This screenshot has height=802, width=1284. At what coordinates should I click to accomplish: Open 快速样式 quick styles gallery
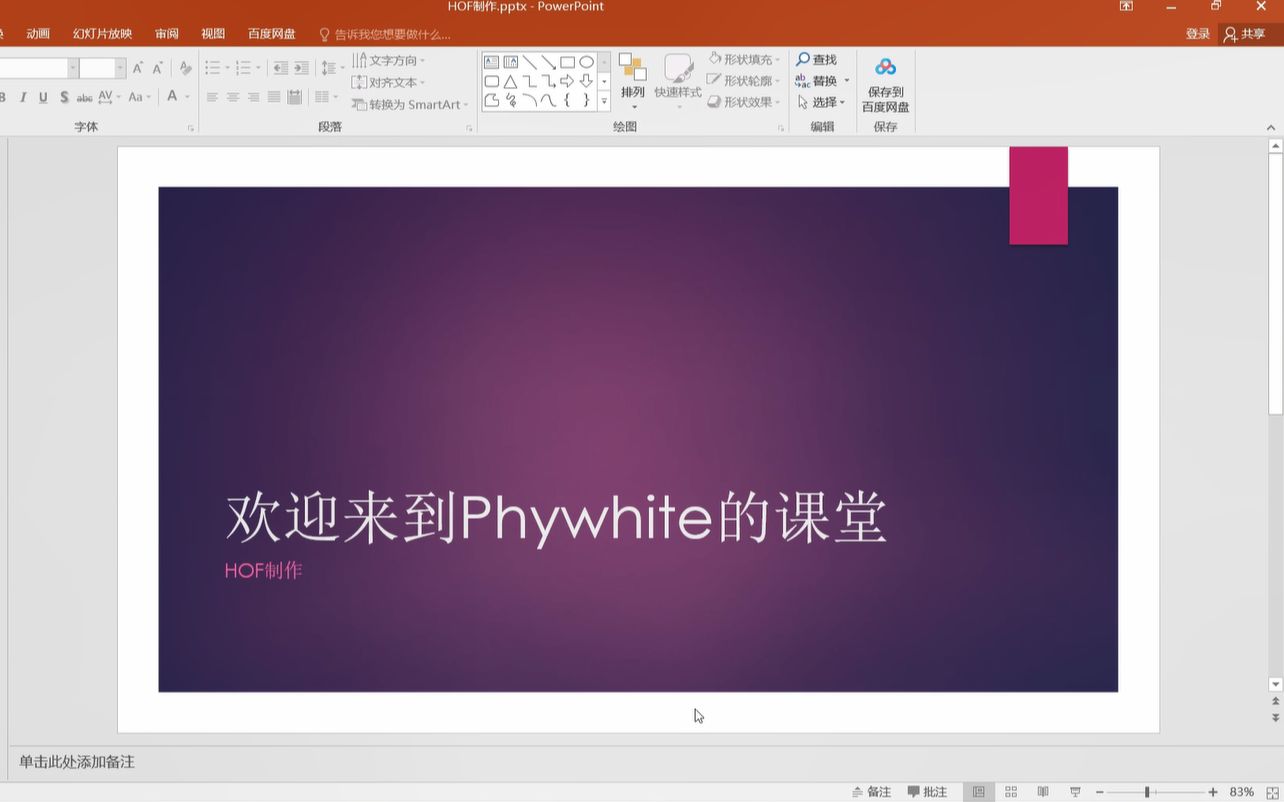(x=678, y=82)
